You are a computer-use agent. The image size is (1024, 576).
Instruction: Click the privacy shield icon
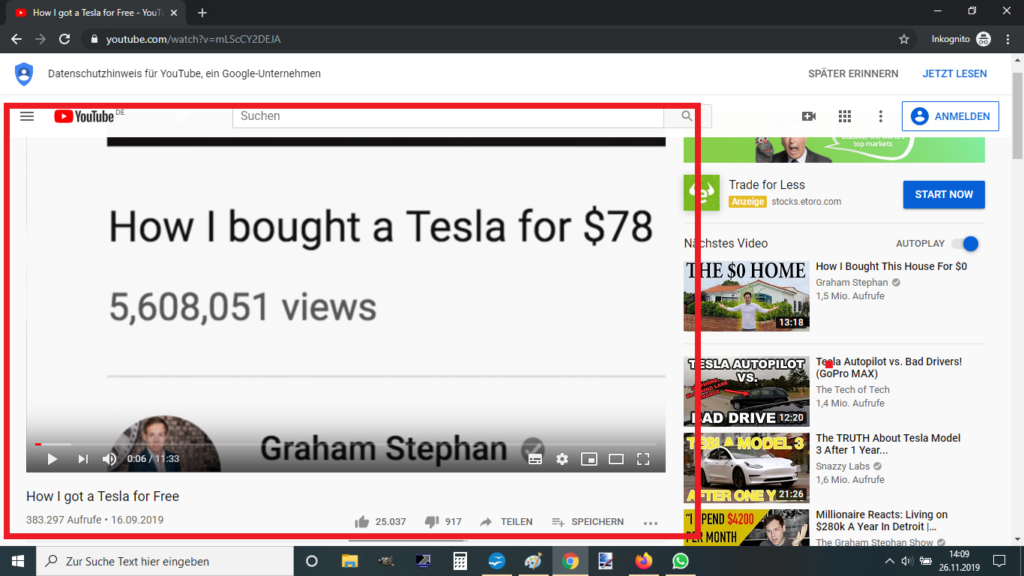[x=24, y=74]
